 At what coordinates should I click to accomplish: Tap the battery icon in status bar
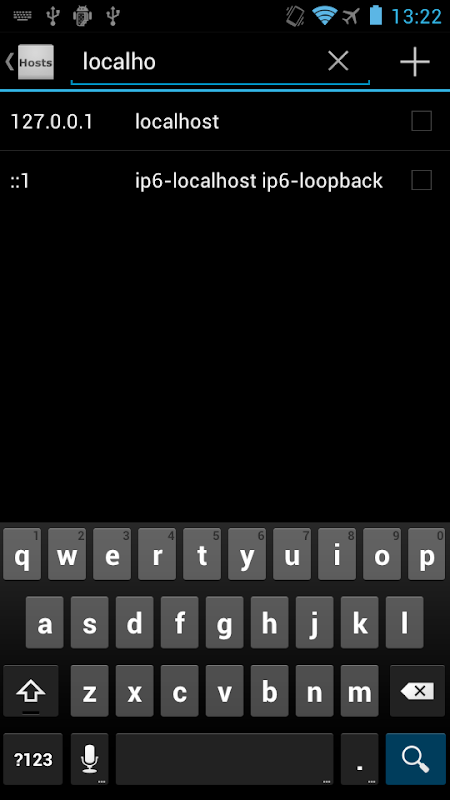[376, 15]
